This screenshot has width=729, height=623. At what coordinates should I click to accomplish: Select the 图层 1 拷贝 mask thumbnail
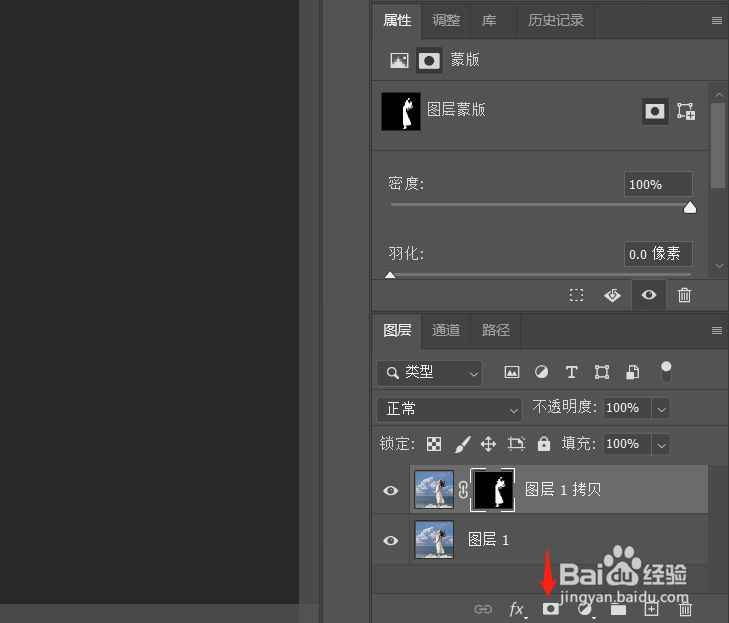click(493, 490)
